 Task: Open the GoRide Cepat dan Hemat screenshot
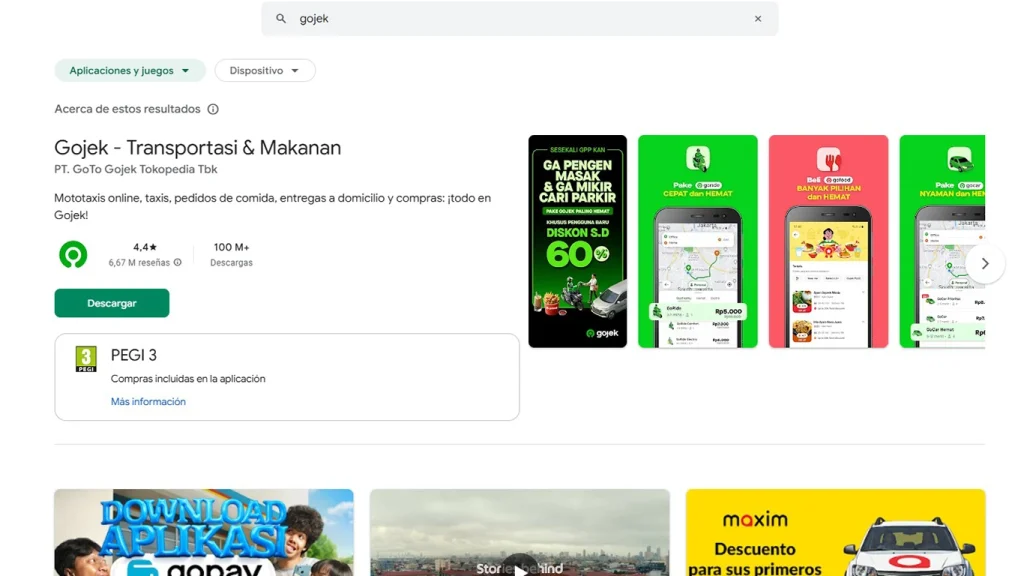pos(697,241)
